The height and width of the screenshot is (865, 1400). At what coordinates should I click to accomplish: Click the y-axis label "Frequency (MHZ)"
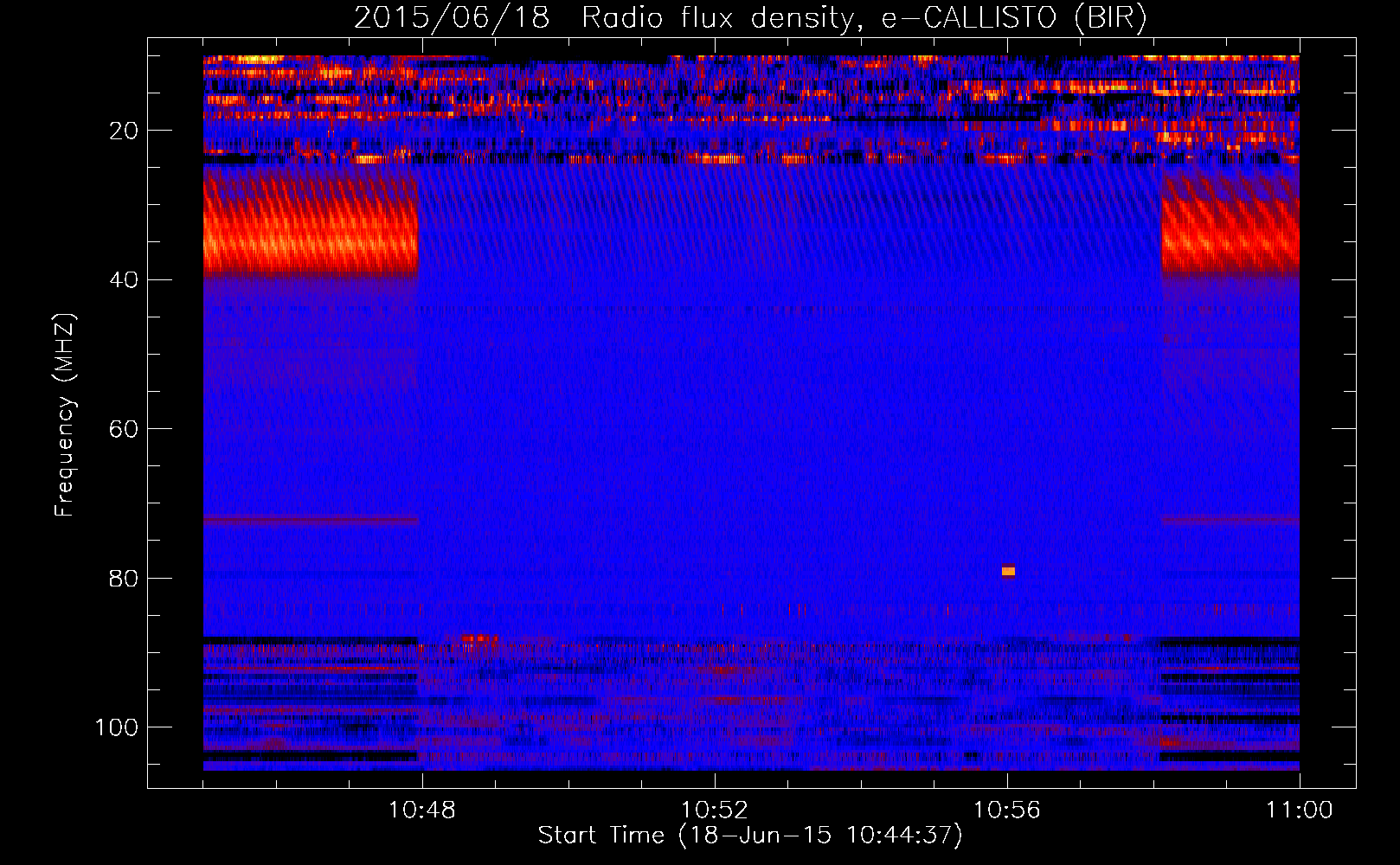point(65,414)
